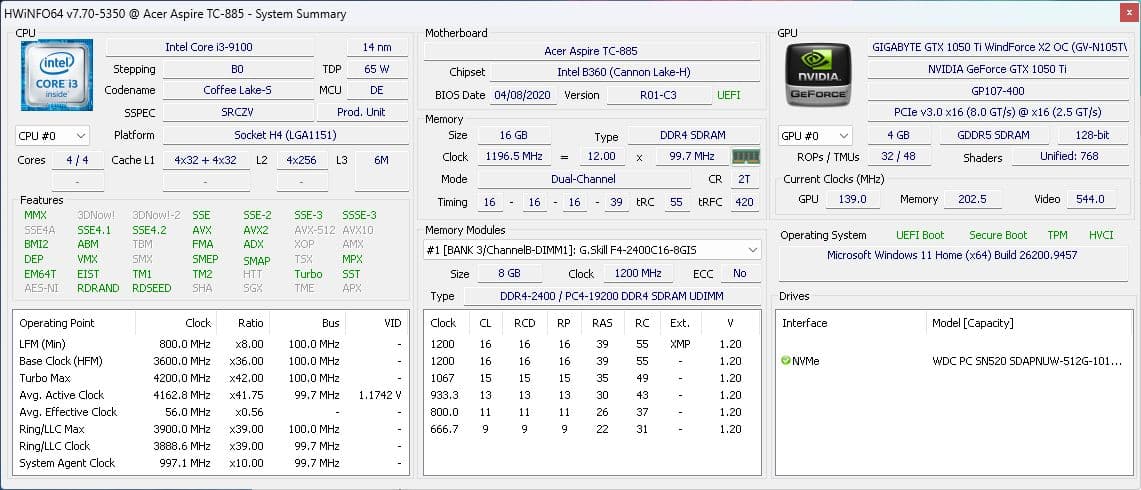Screen dimensions: 1141x490
Task: Click the SRCZV SSPEC value
Action: (x=237, y=112)
